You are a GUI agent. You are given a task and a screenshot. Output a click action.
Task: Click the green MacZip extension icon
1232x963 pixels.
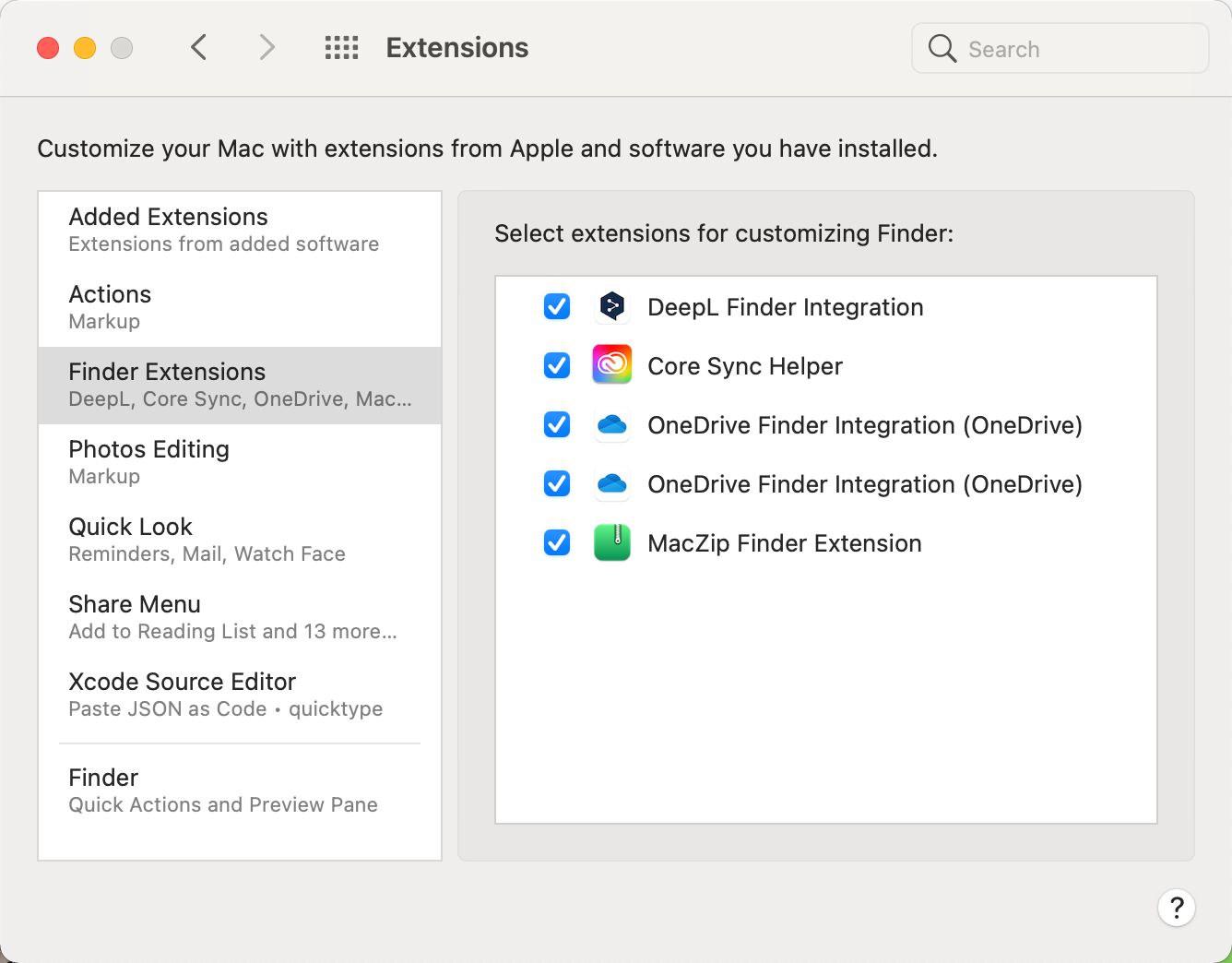611,542
